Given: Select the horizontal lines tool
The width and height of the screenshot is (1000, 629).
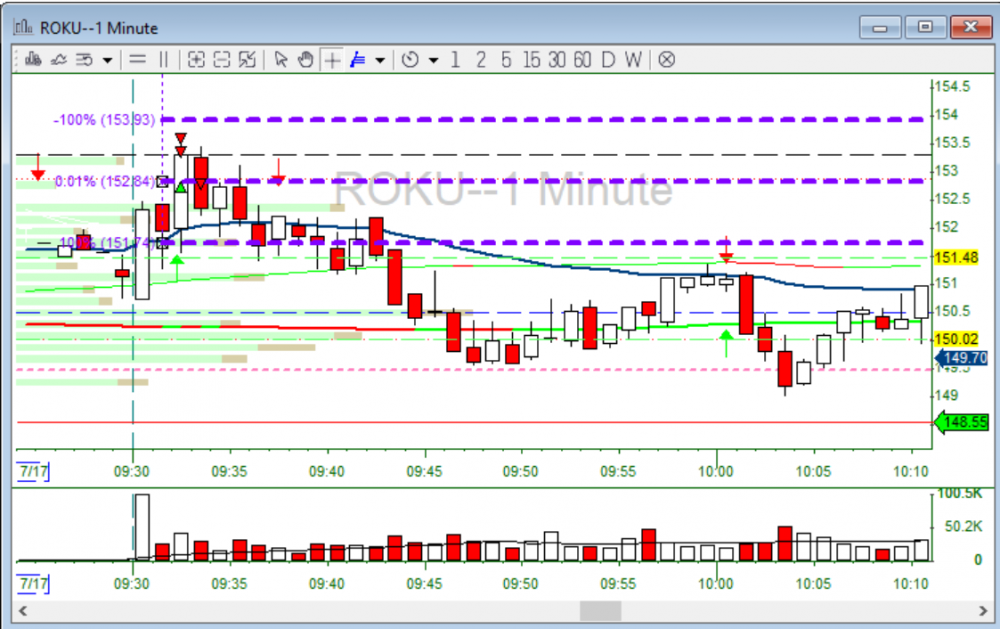Looking at the screenshot, I should pyautogui.click(x=138, y=59).
